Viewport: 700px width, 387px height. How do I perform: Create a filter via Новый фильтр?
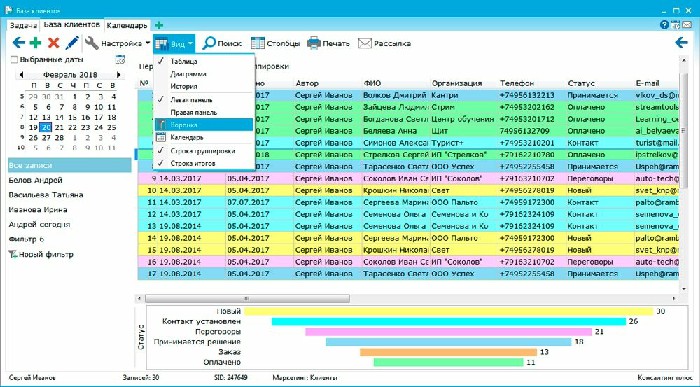(x=41, y=254)
